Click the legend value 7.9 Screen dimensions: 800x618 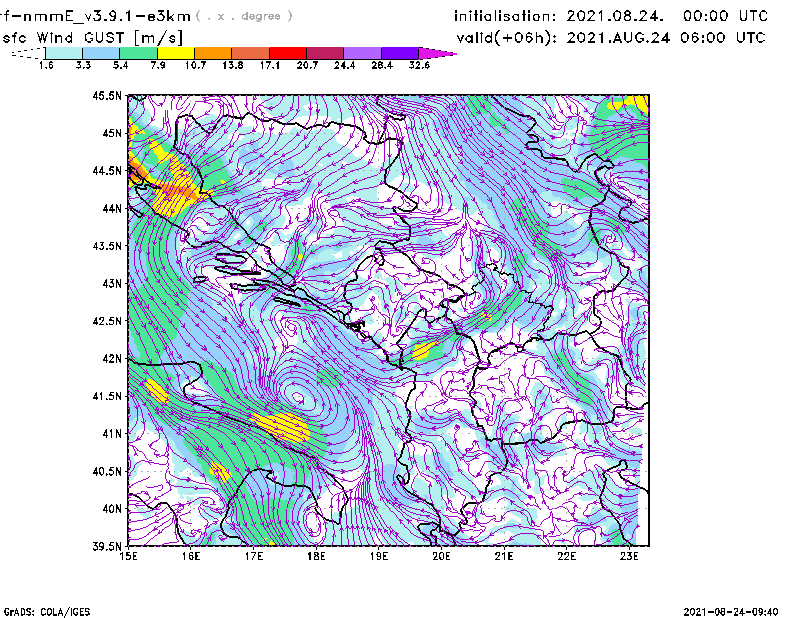pyautogui.click(x=158, y=65)
